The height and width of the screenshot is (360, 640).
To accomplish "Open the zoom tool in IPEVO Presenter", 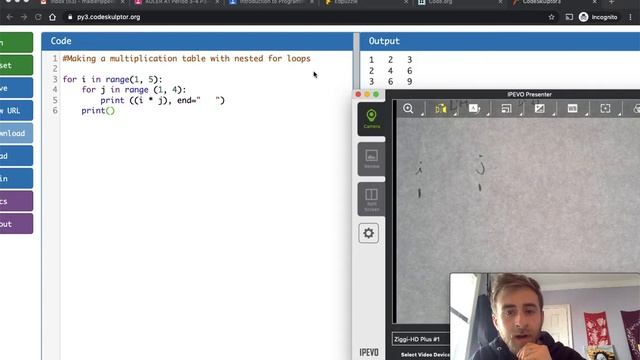I will point(408,109).
